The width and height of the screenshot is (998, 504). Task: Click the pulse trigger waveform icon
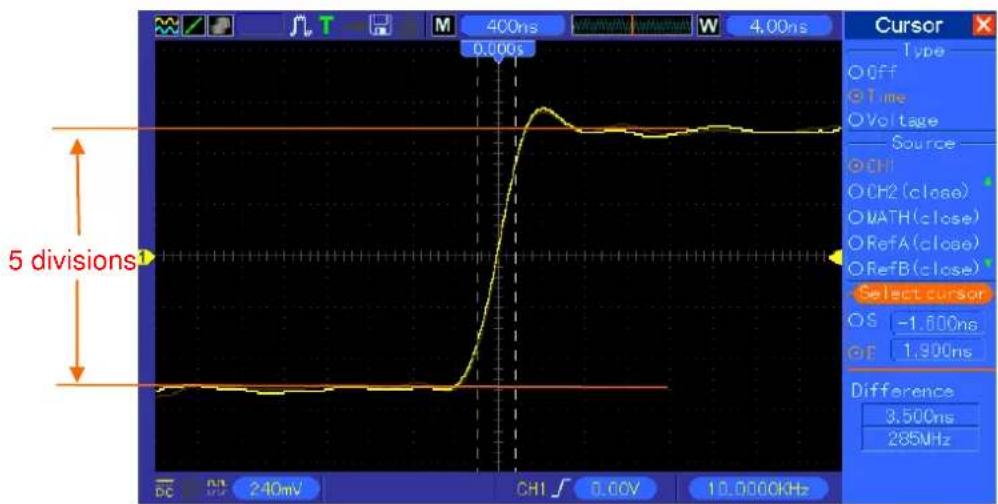pyautogui.click(x=299, y=25)
